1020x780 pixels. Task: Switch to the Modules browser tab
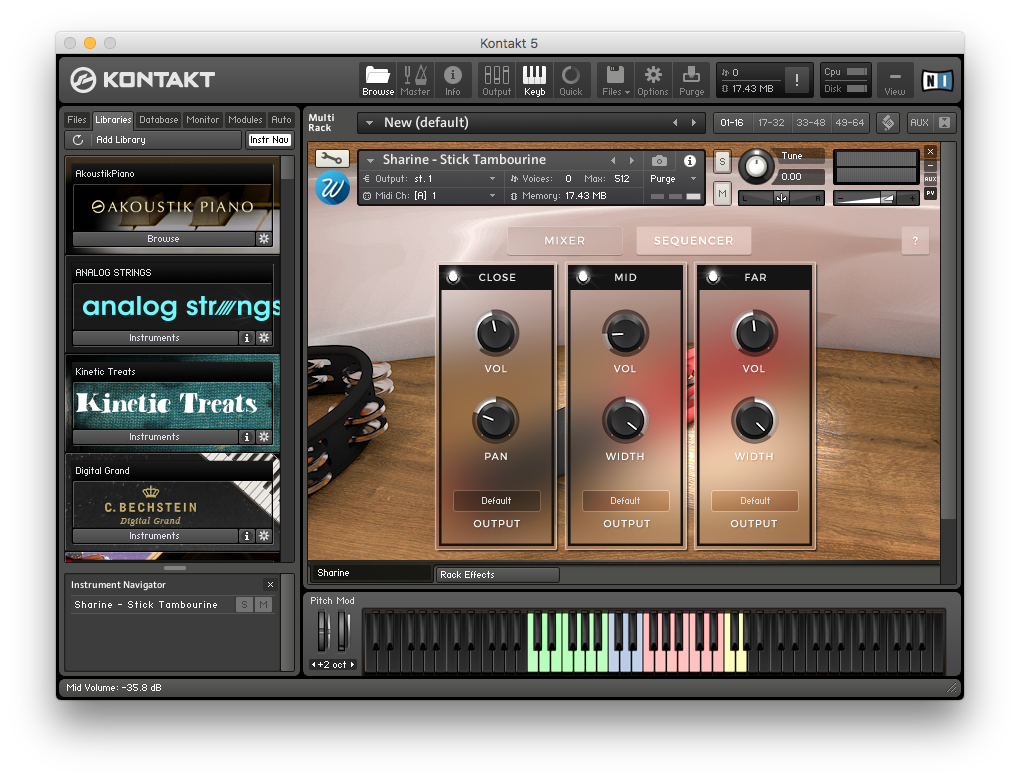(x=245, y=120)
